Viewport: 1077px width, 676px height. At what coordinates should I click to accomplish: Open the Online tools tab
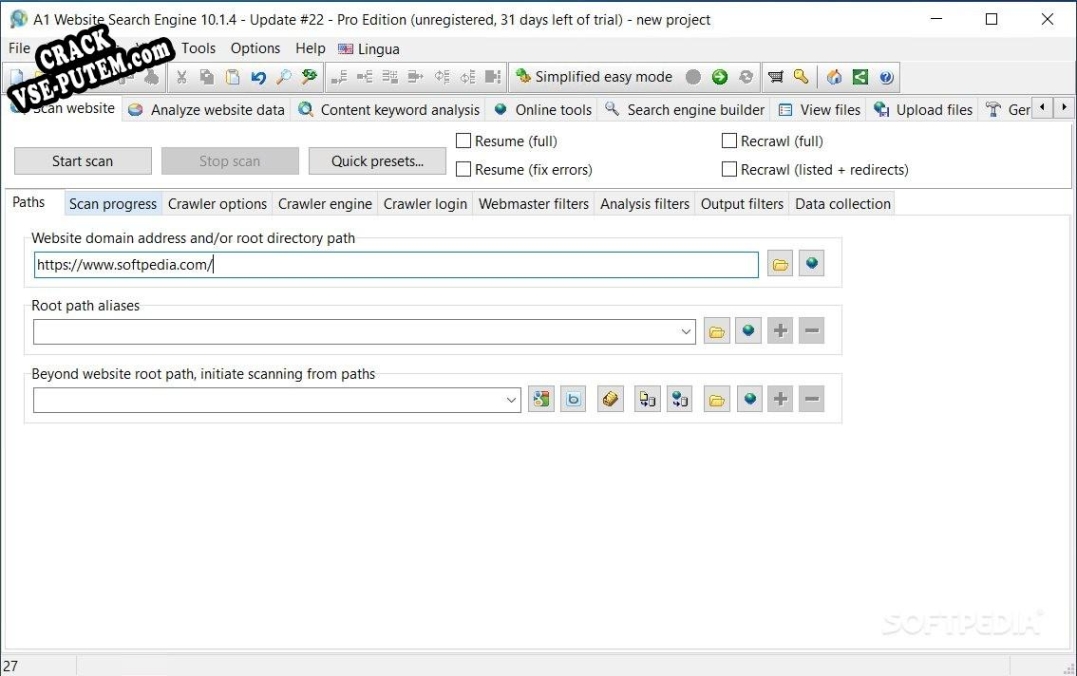tap(543, 110)
